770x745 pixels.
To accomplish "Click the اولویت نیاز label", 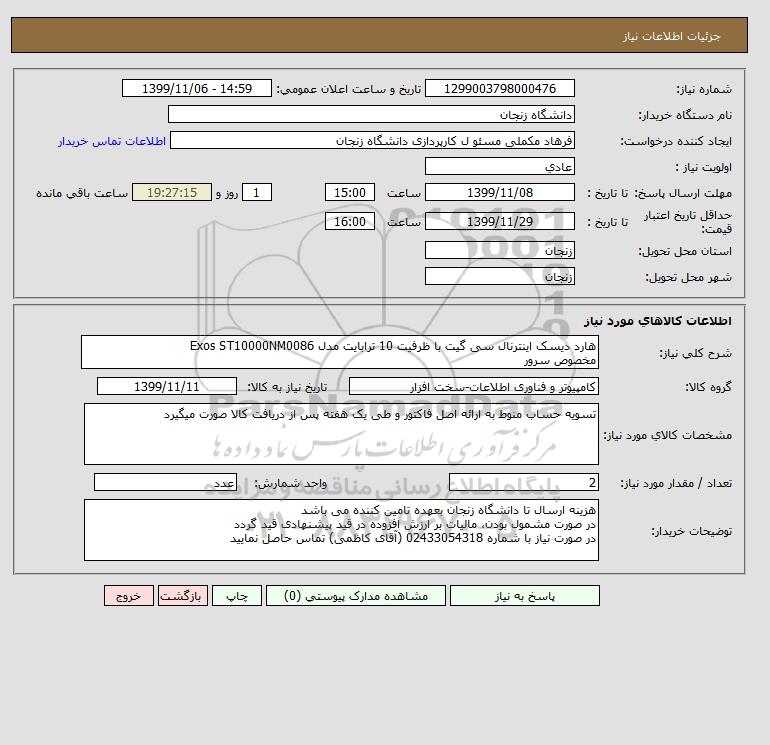I will [703, 167].
